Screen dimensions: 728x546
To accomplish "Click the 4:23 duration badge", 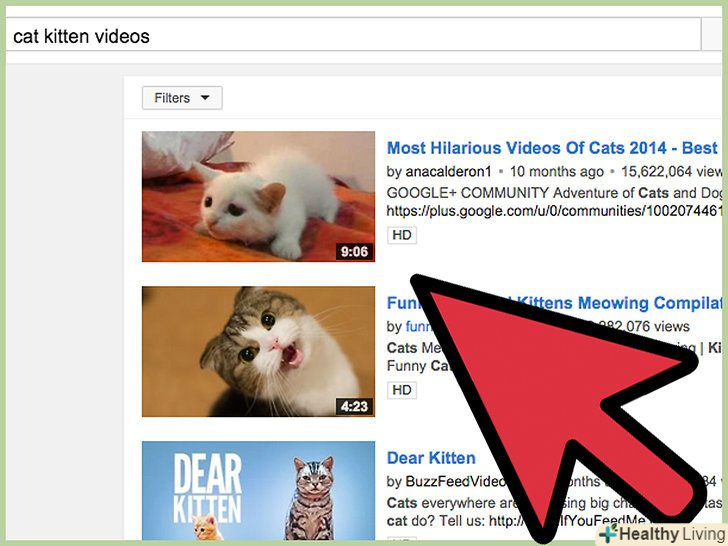I will click(x=354, y=407).
